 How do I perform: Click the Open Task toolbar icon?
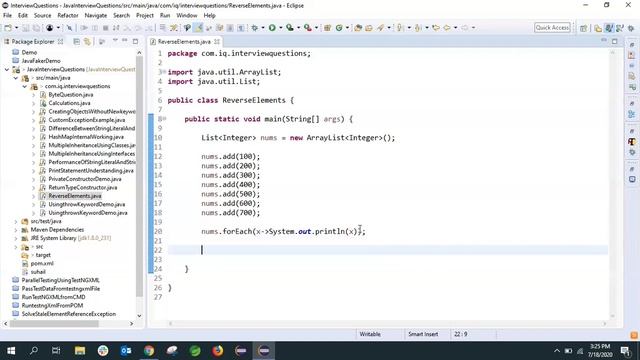point(369,28)
